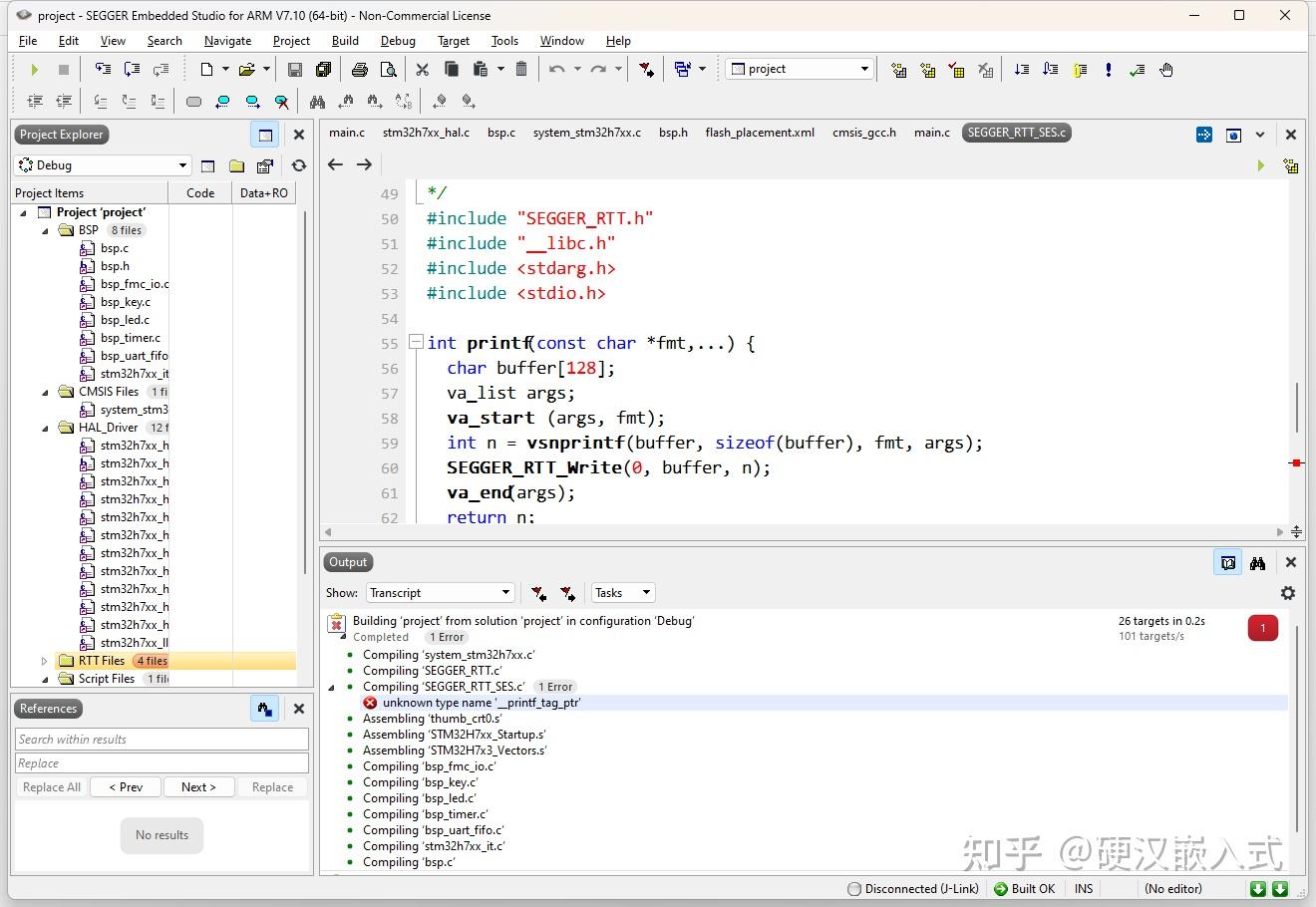This screenshot has height=907, width=1316.
Task: Click the Cut scissors icon
Action: pyautogui.click(x=422, y=70)
